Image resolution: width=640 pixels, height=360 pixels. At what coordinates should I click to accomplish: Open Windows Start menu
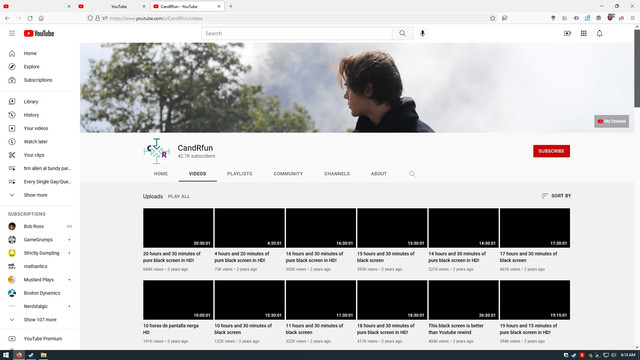pos(6,355)
